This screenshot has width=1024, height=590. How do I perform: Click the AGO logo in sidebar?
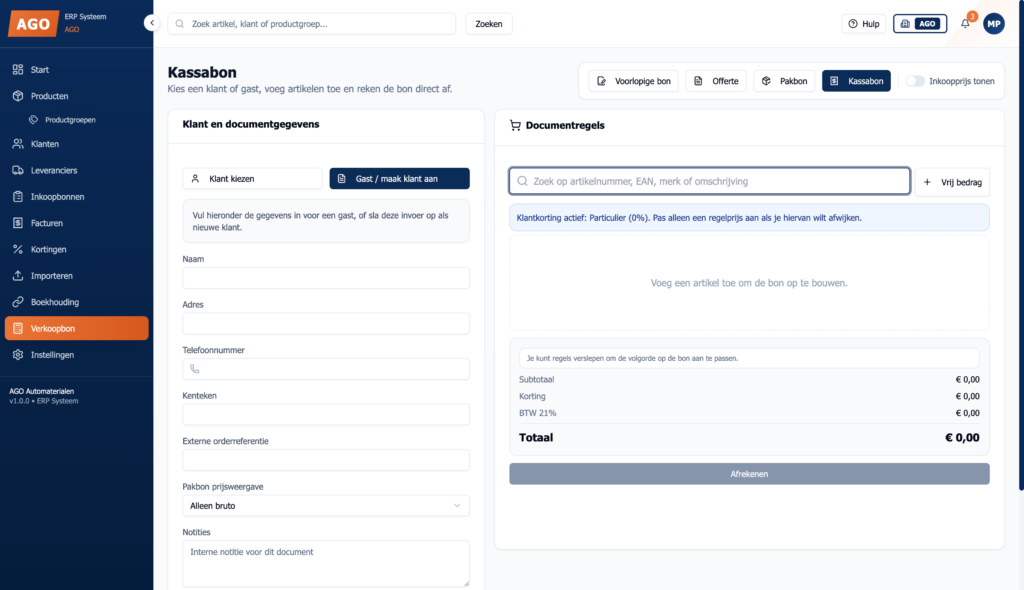(33, 24)
